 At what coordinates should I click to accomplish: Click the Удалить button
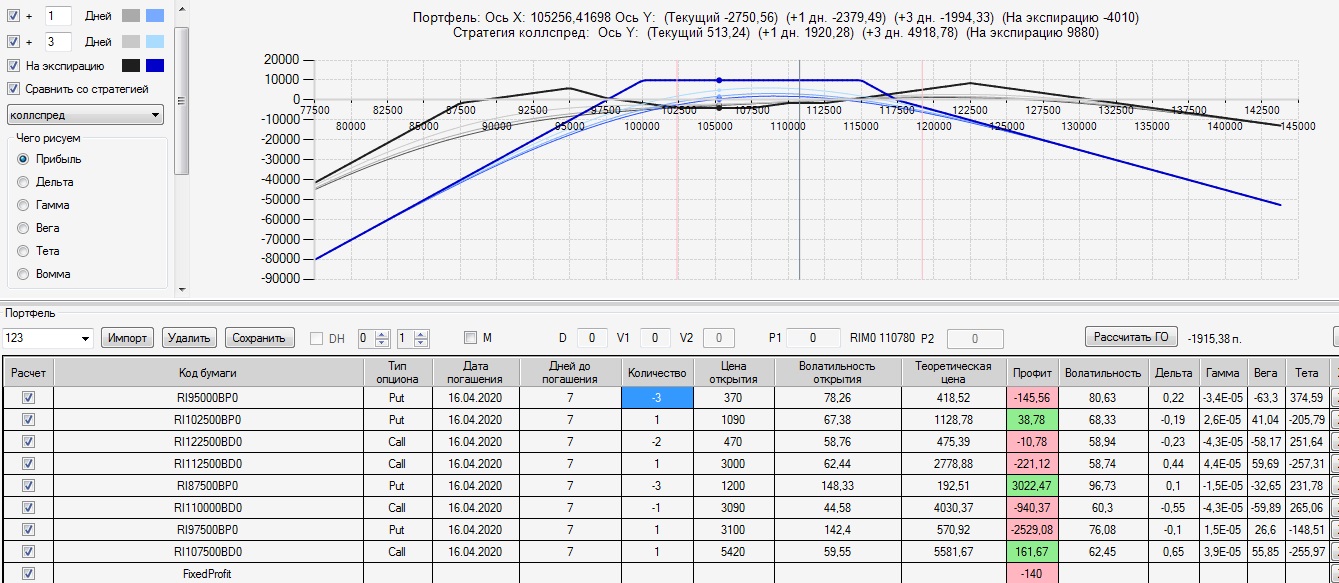coord(190,338)
